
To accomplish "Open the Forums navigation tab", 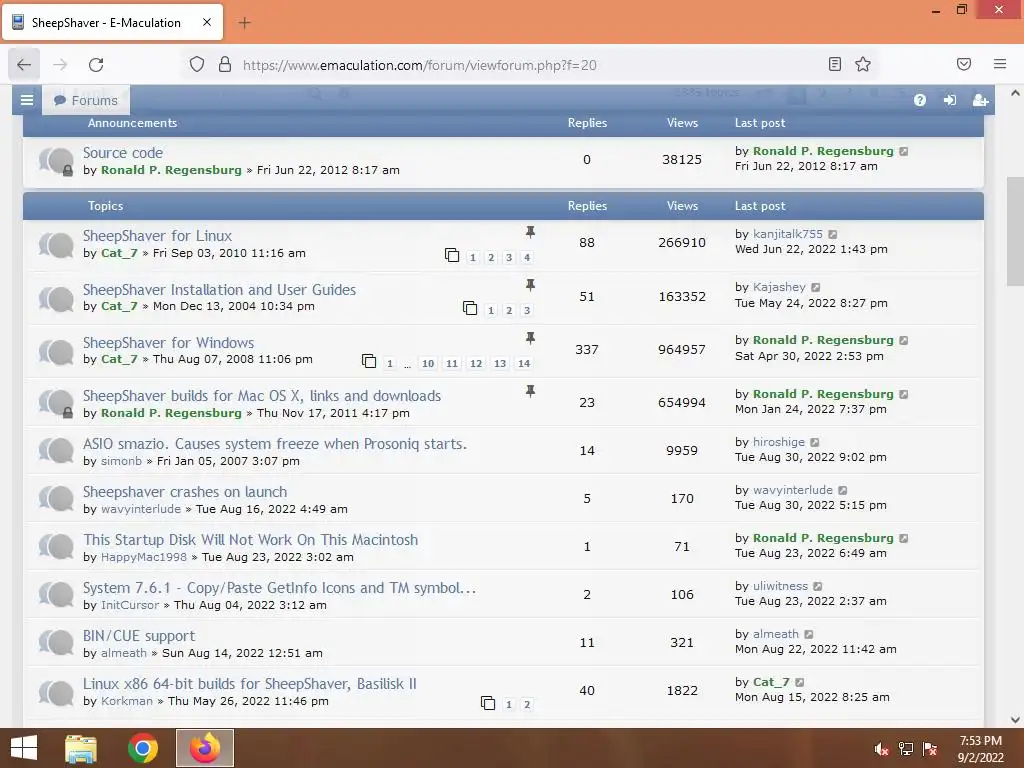I will 86,100.
